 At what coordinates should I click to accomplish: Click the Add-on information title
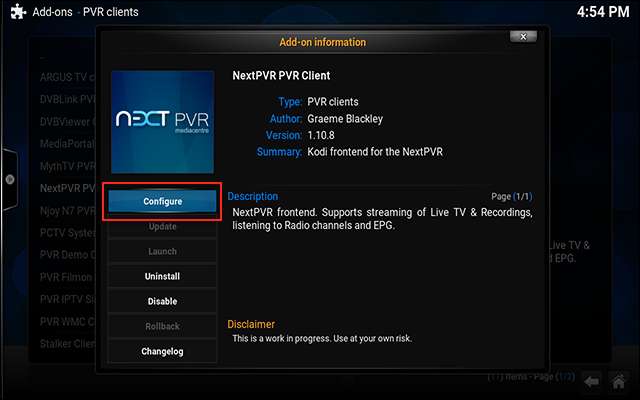click(322, 42)
